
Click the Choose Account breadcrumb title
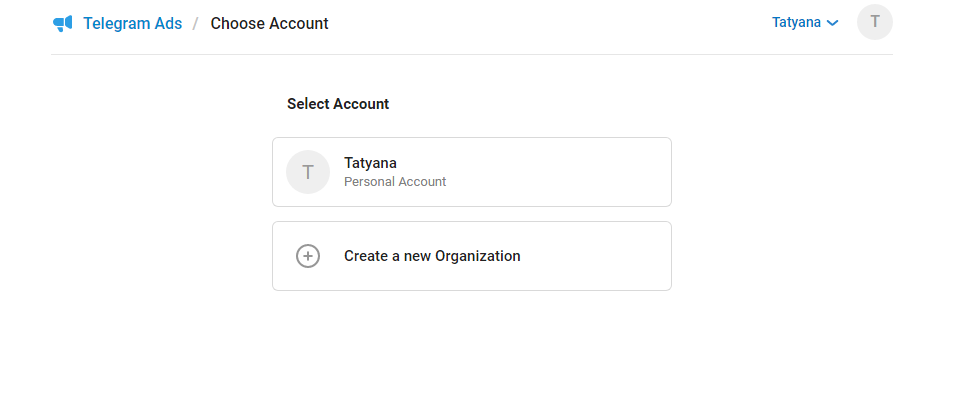[269, 23]
